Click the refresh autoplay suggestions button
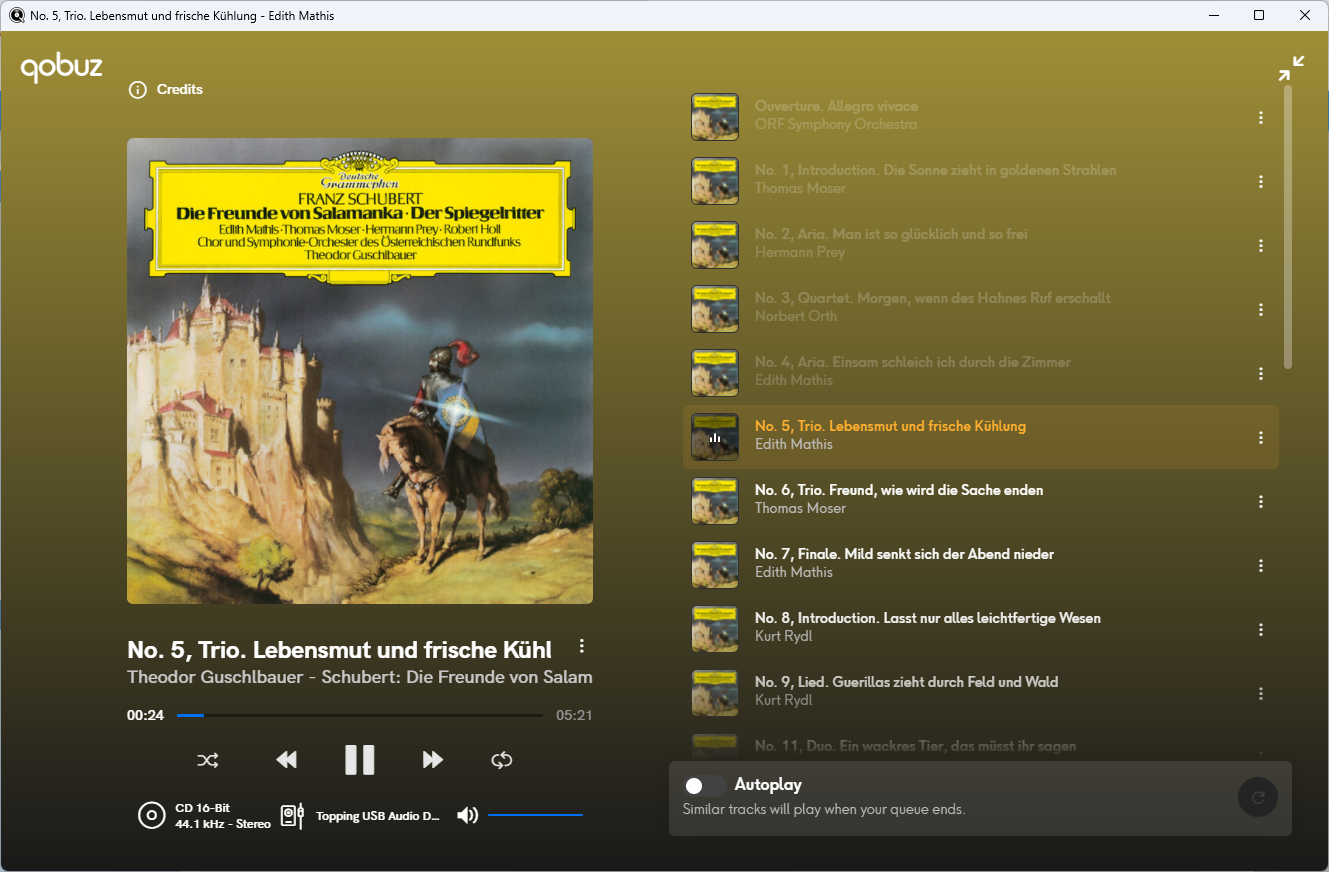1329x872 pixels. tap(1258, 797)
